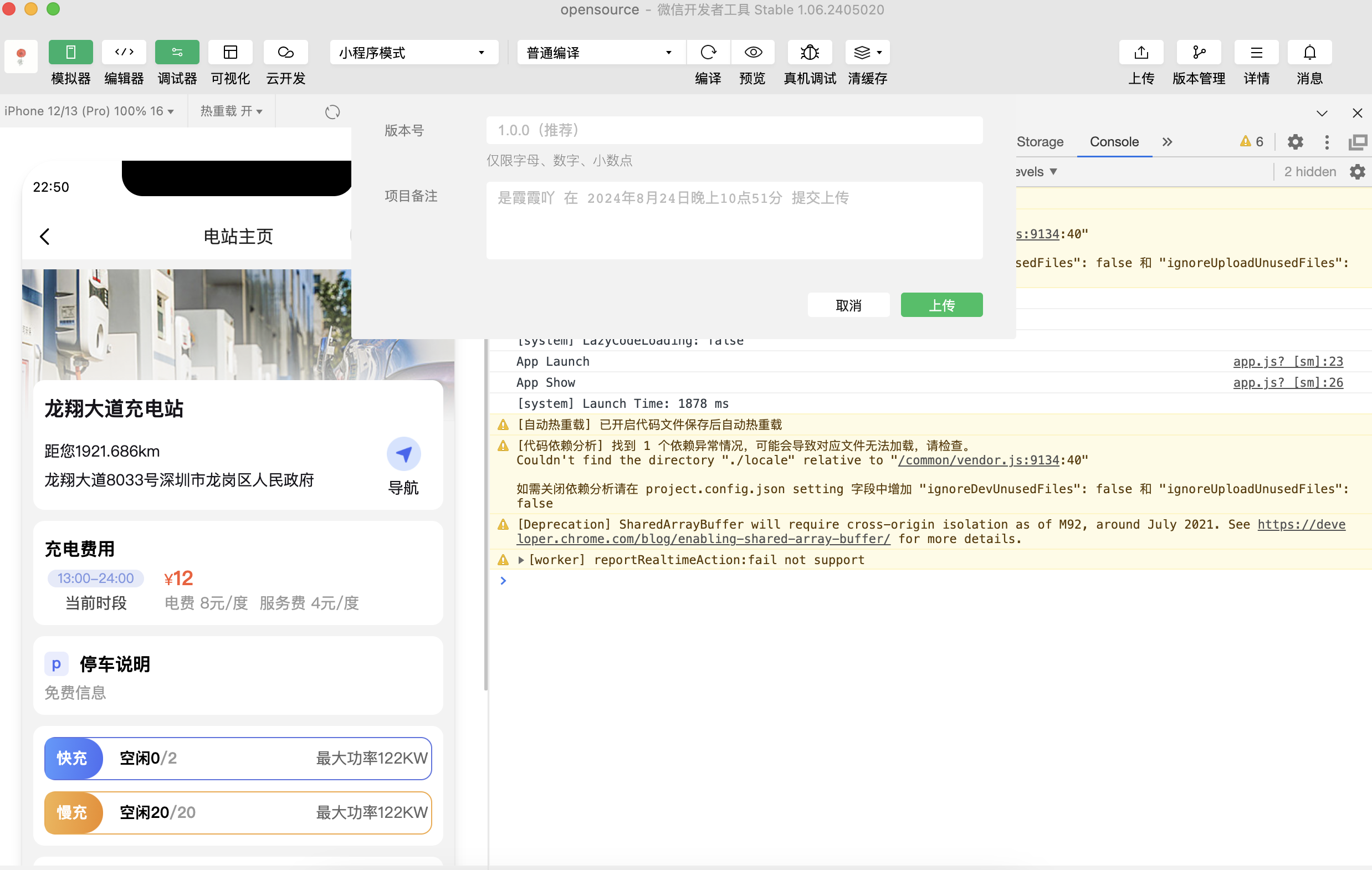Open the 小程序模式 mode dropdown

tap(414, 53)
